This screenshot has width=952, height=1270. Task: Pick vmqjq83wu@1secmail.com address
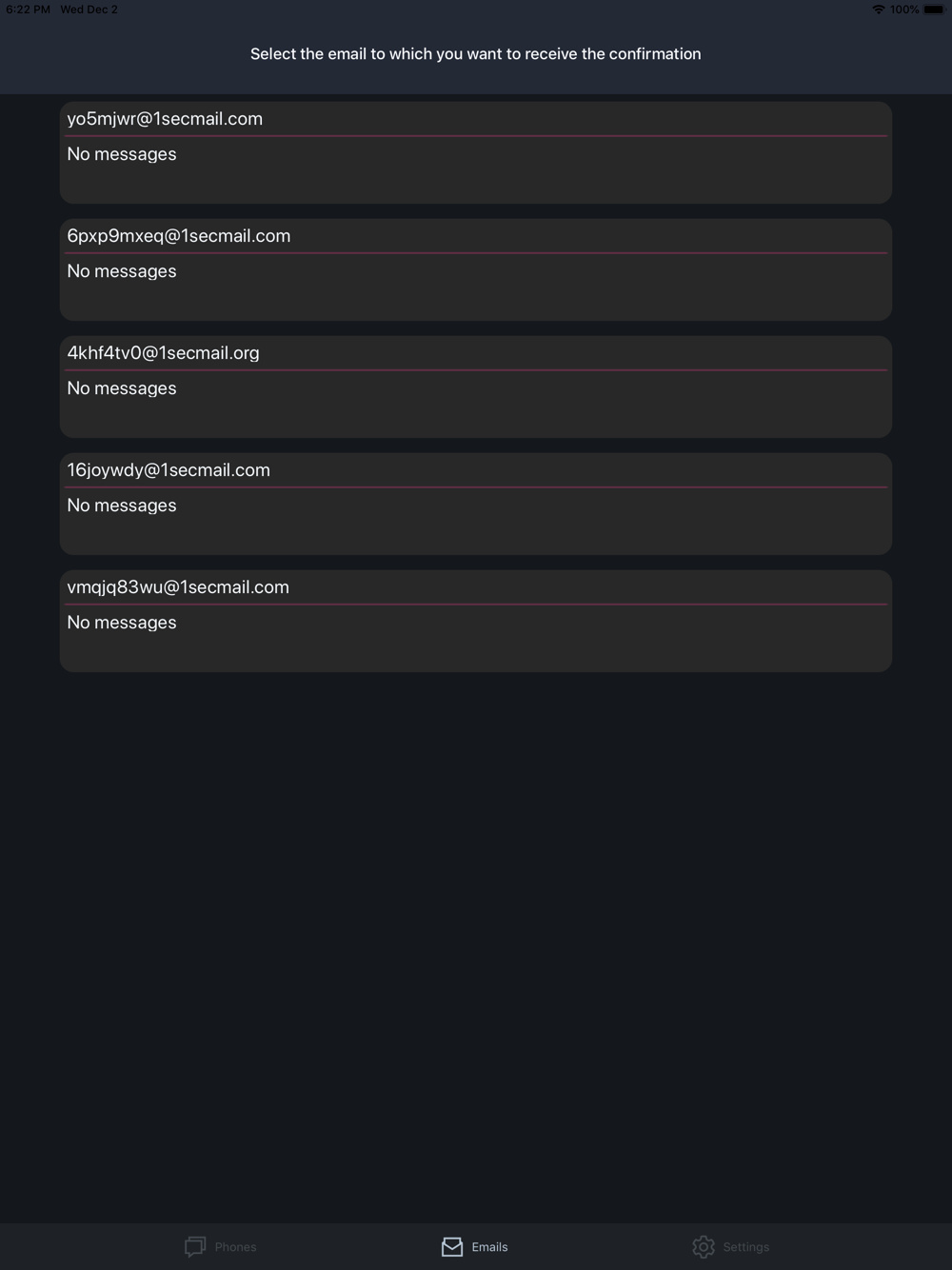click(x=178, y=587)
